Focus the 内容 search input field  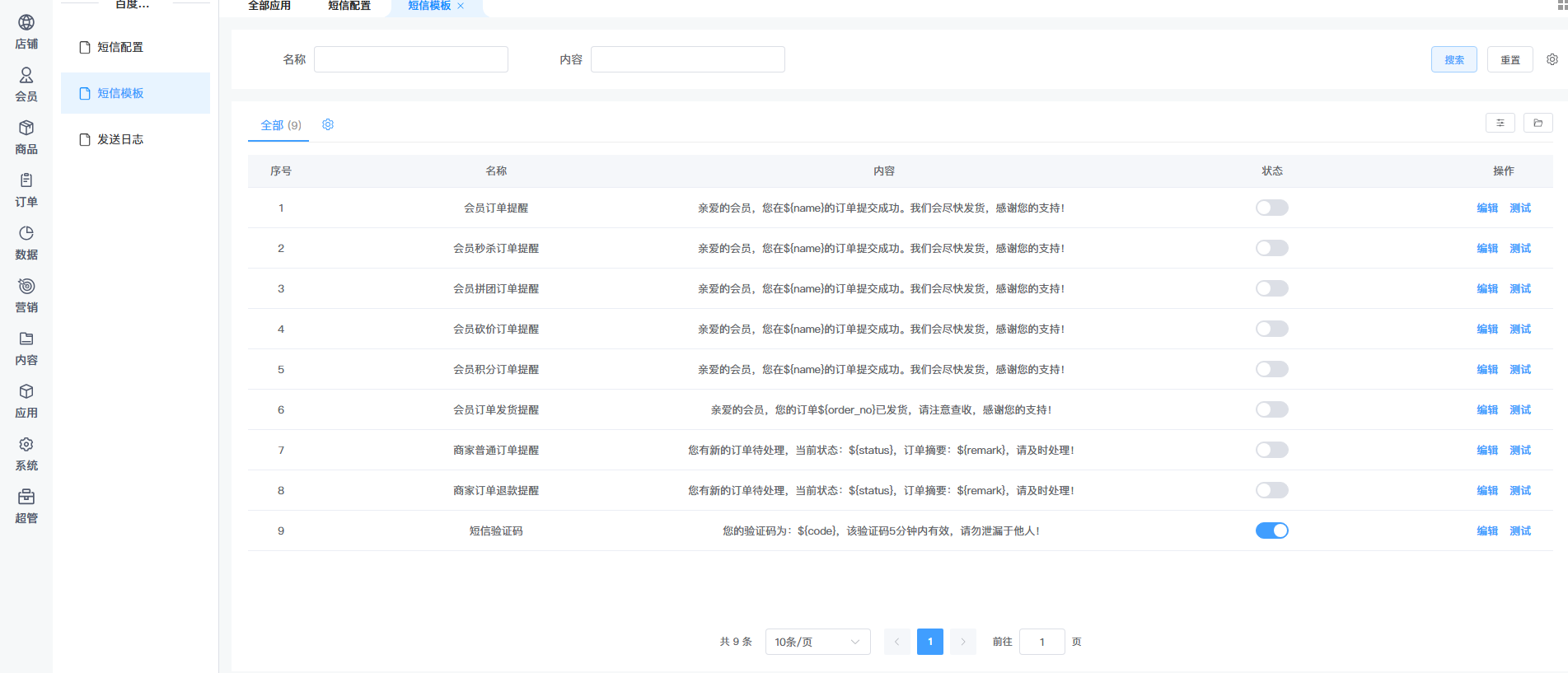pyautogui.click(x=688, y=59)
